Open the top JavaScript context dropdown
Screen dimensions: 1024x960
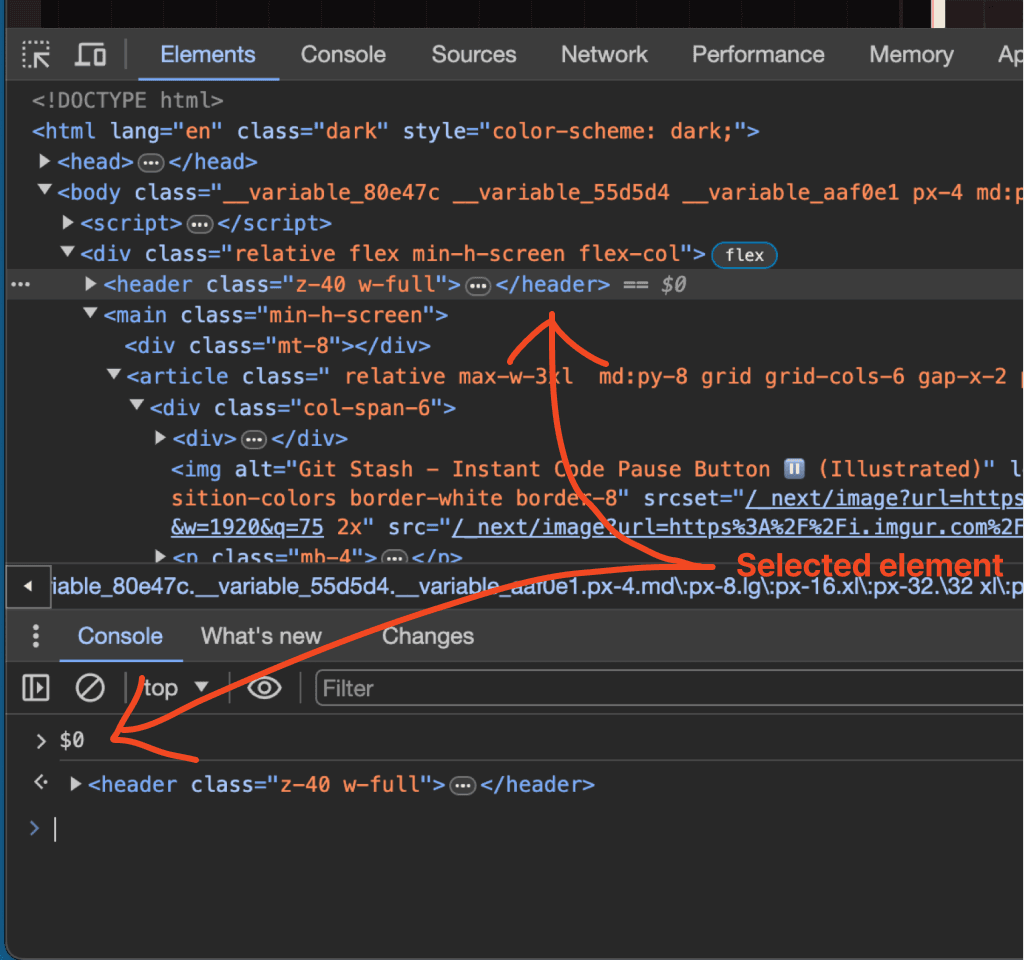pyautogui.click(x=175, y=688)
